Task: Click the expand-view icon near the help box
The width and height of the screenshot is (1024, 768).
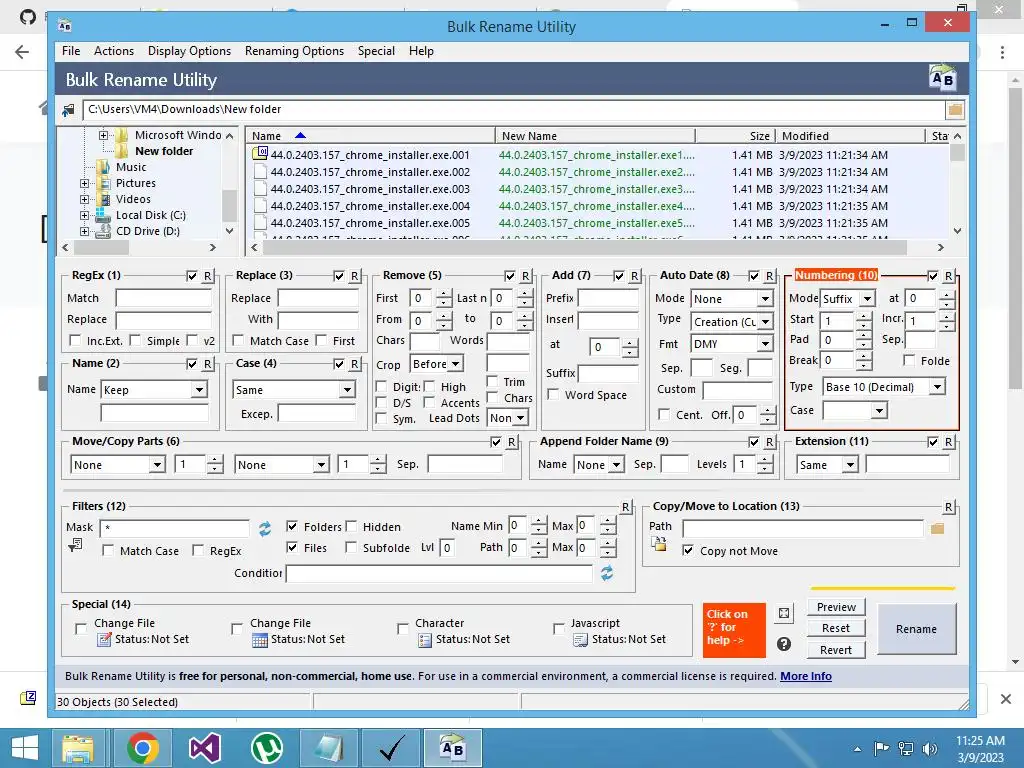Action: (784, 613)
